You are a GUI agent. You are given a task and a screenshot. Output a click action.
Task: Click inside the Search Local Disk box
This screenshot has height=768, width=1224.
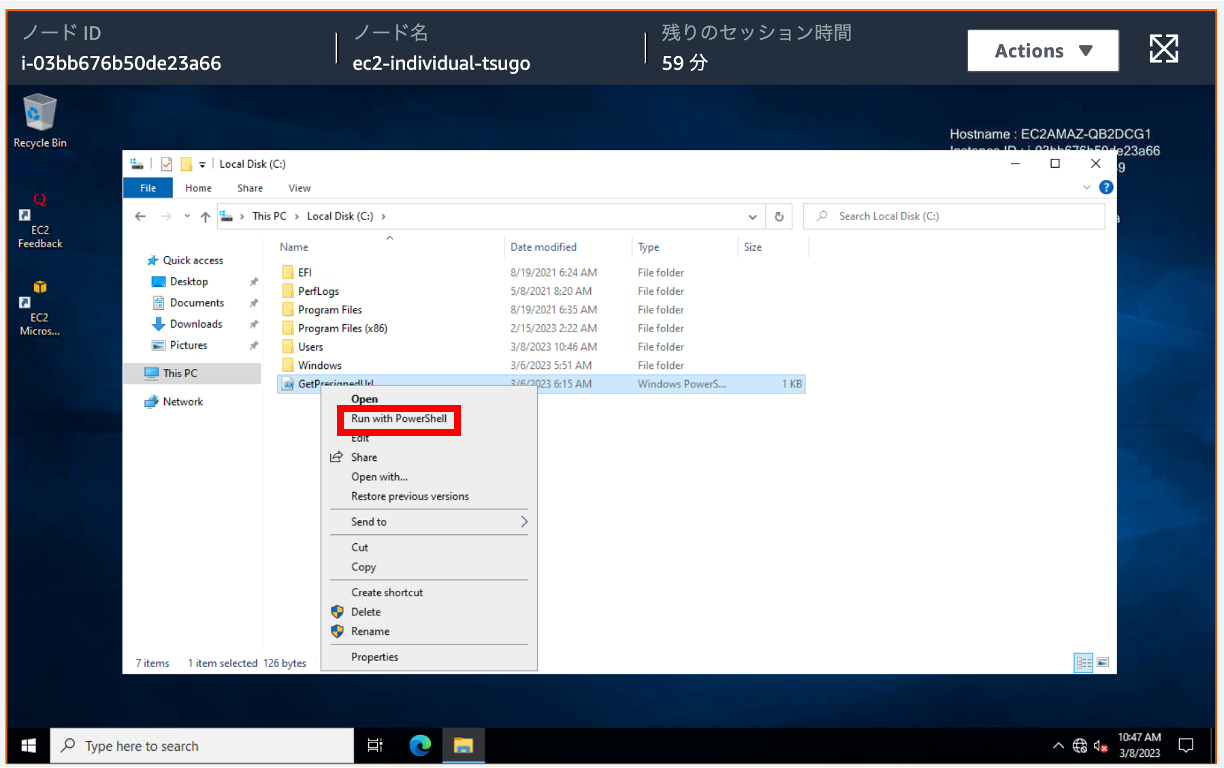point(950,216)
